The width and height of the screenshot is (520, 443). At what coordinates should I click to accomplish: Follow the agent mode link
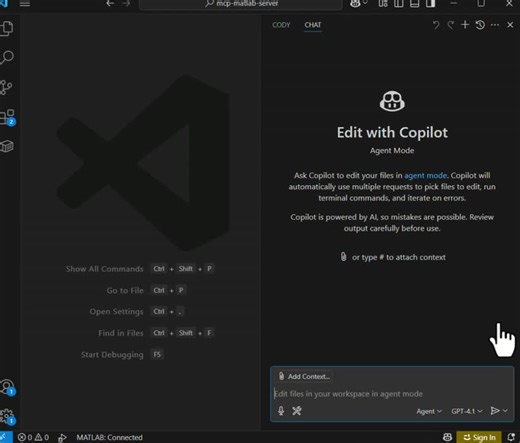[425, 175]
